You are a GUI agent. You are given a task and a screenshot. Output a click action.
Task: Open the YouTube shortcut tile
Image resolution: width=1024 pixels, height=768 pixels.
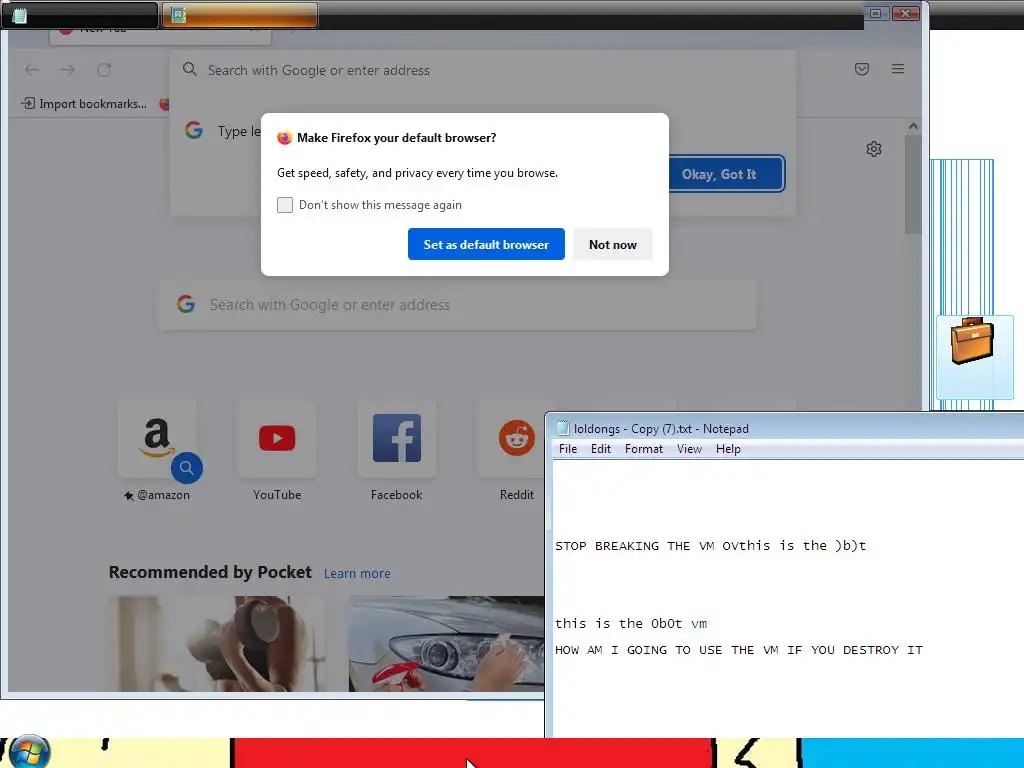click(277, 439)
